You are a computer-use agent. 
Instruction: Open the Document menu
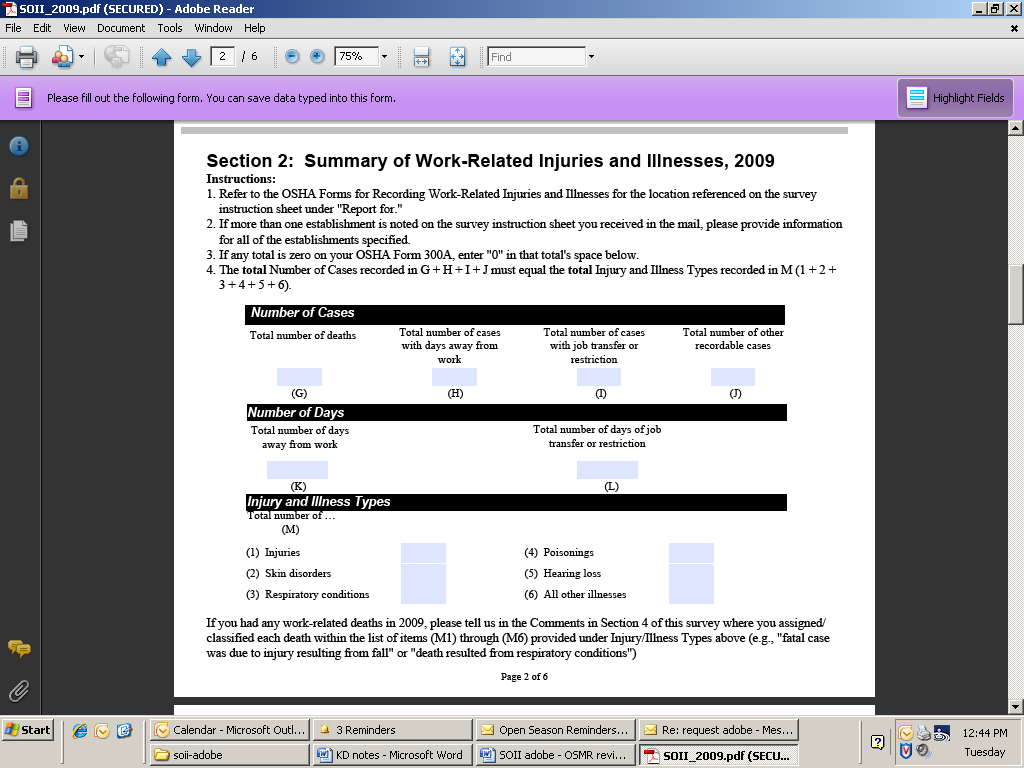point(121,28)
